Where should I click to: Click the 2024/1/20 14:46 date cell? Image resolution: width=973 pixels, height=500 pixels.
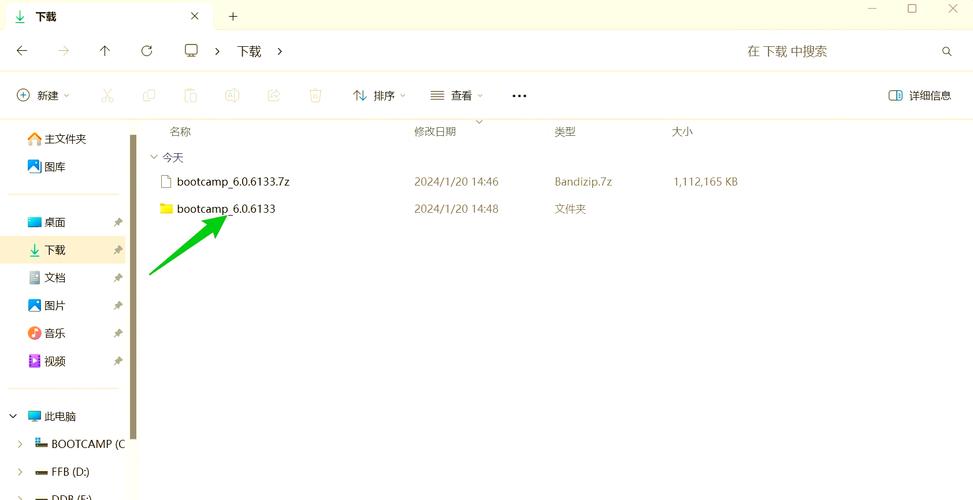coord(456,182)
